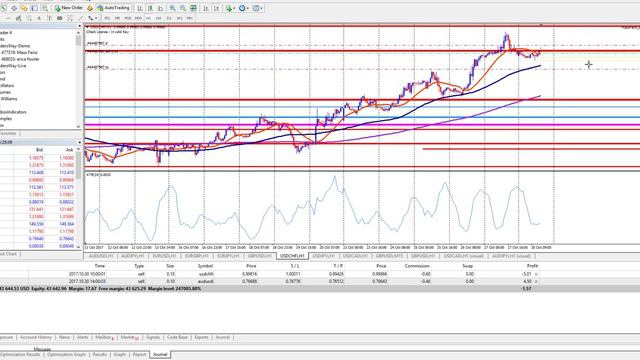Set timeframe to W1
Image resolution: width=640 pixels, height=360 pixels.
179,18
